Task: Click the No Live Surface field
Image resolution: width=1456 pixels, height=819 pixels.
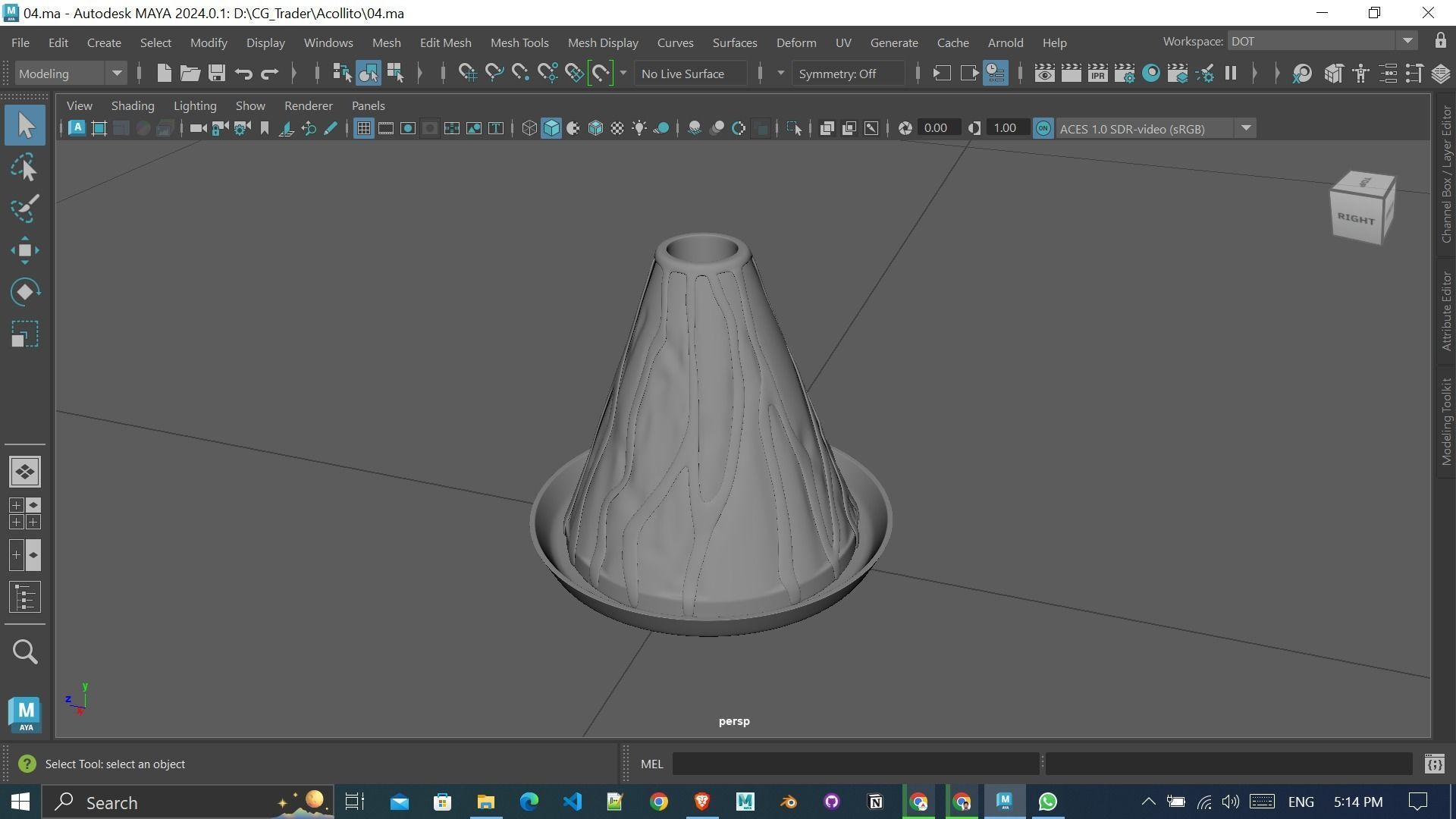Action: coord(690,74)
